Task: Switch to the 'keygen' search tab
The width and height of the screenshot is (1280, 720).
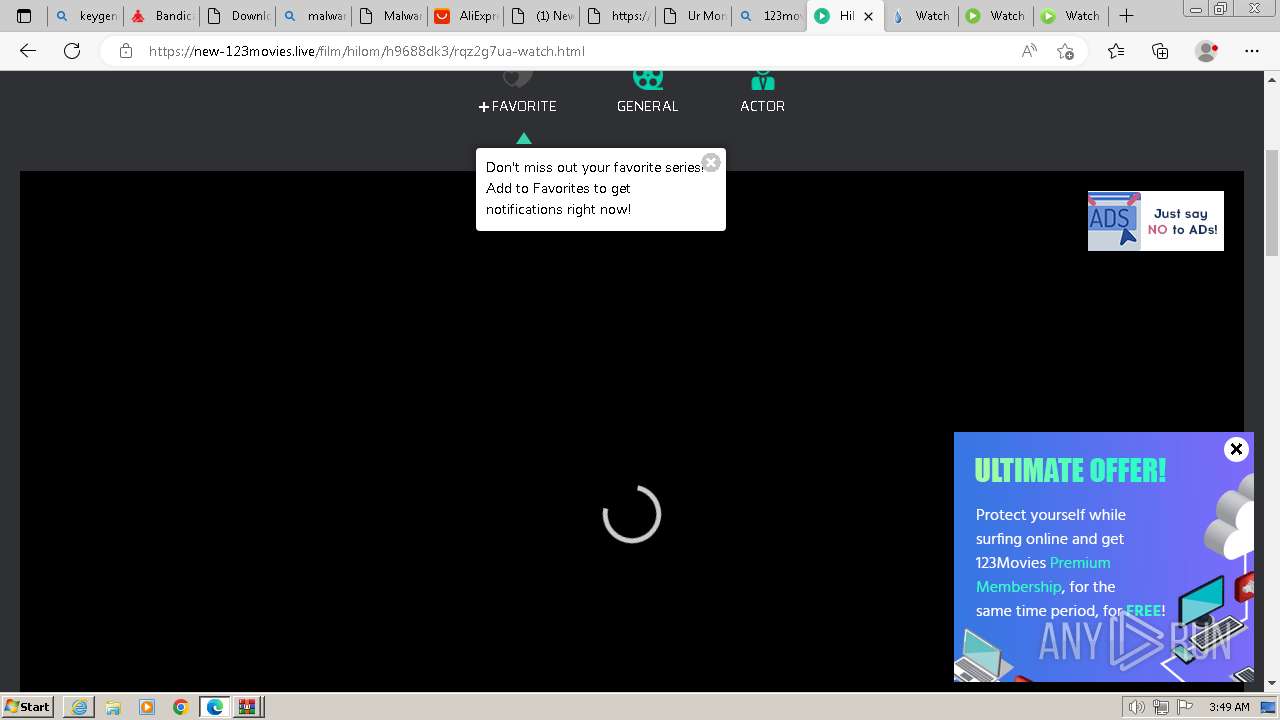Action: (86, 16)
